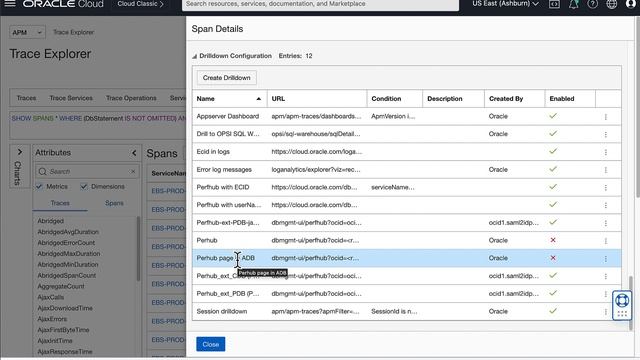640x360 pixels.
Task: Click enabled checkmark for Session drilldown
Action: 553,311
